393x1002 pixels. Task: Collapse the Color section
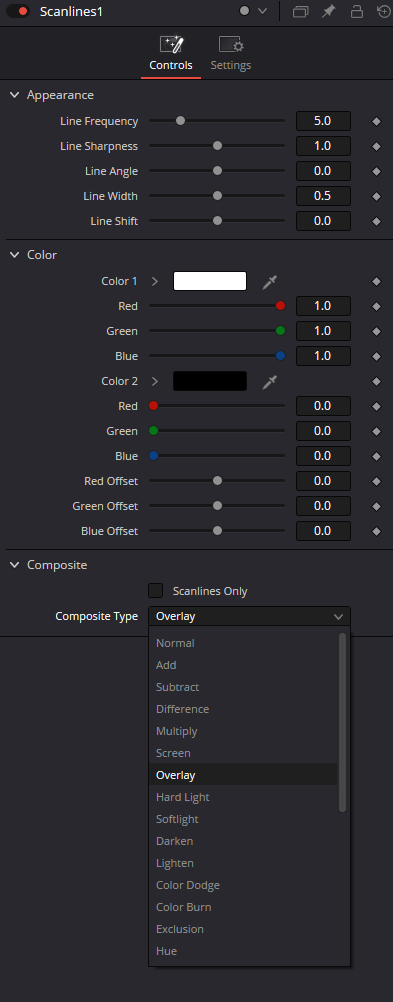pos(14,255)
